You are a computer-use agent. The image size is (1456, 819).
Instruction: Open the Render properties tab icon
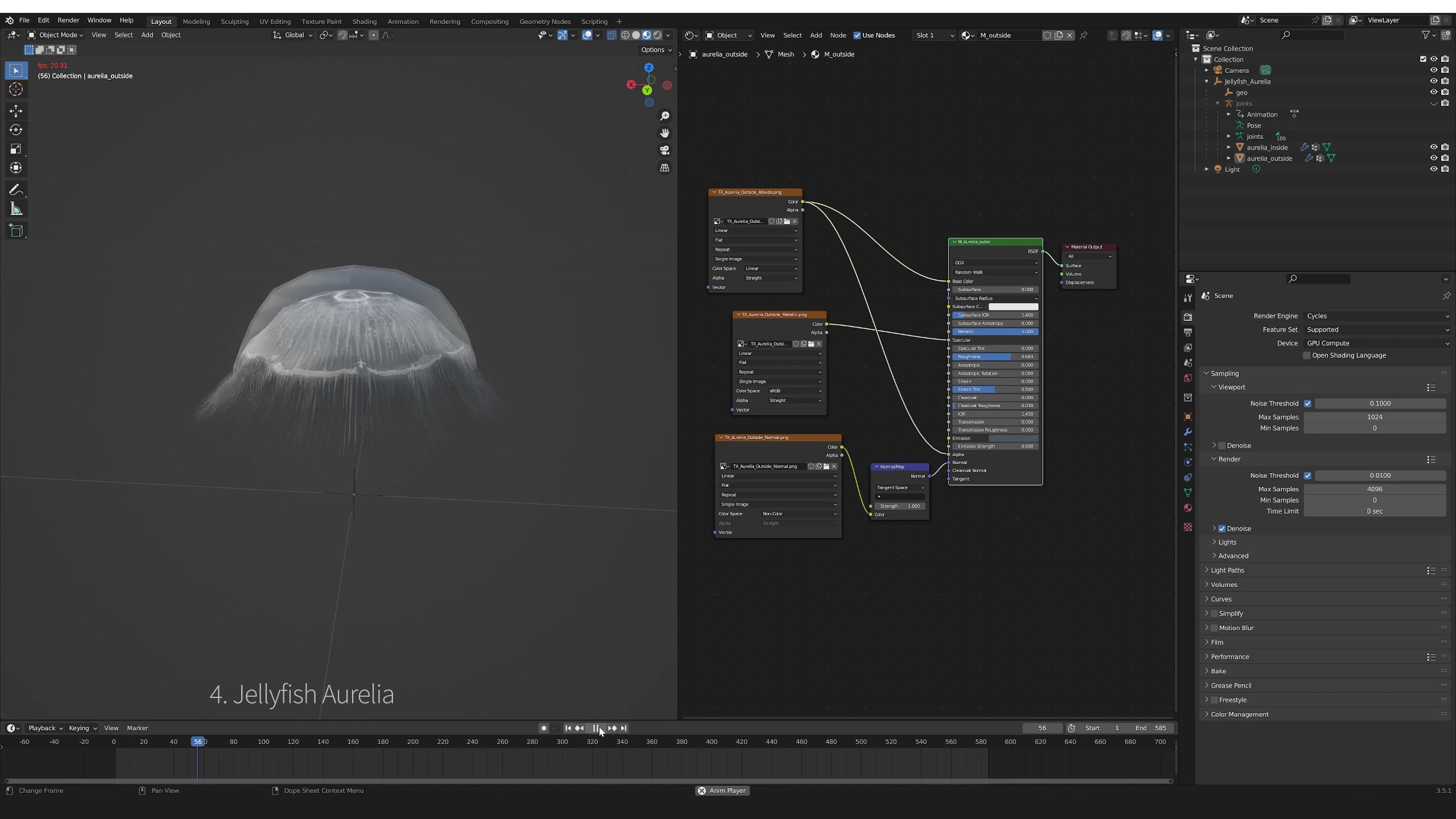(1188, 317)
